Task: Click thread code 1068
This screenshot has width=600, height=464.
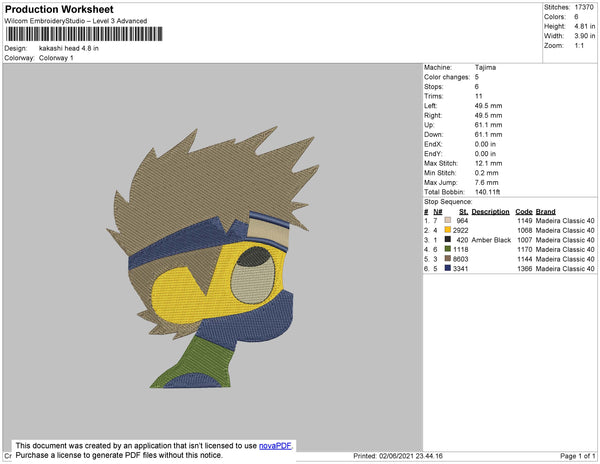Action: pyautogui.click(x=525, y=230)
